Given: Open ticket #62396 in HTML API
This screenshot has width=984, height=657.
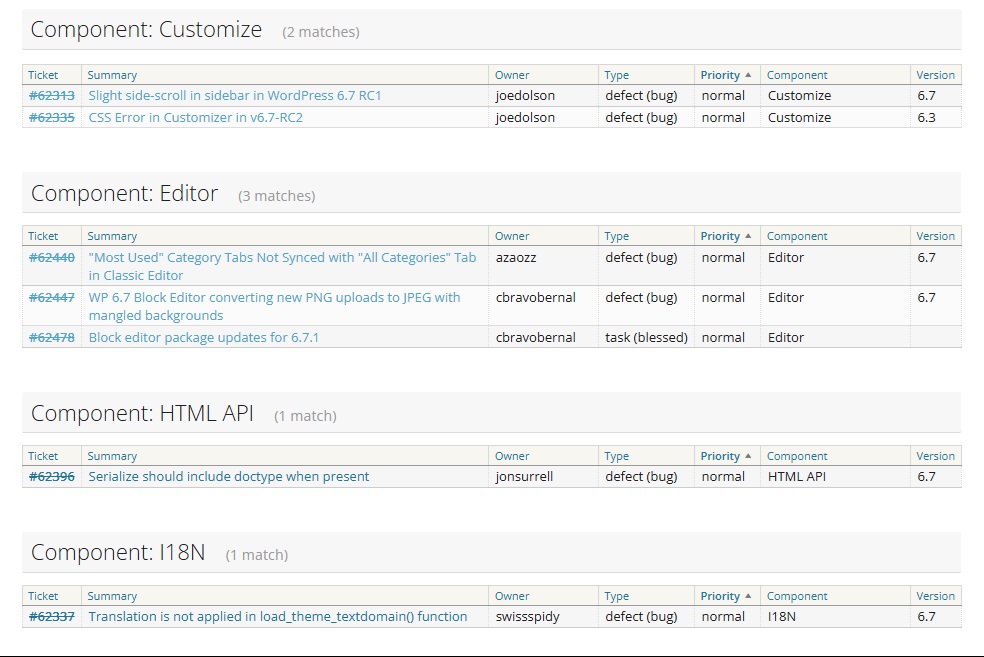Looking at the screenshot, I should (51, 477).
